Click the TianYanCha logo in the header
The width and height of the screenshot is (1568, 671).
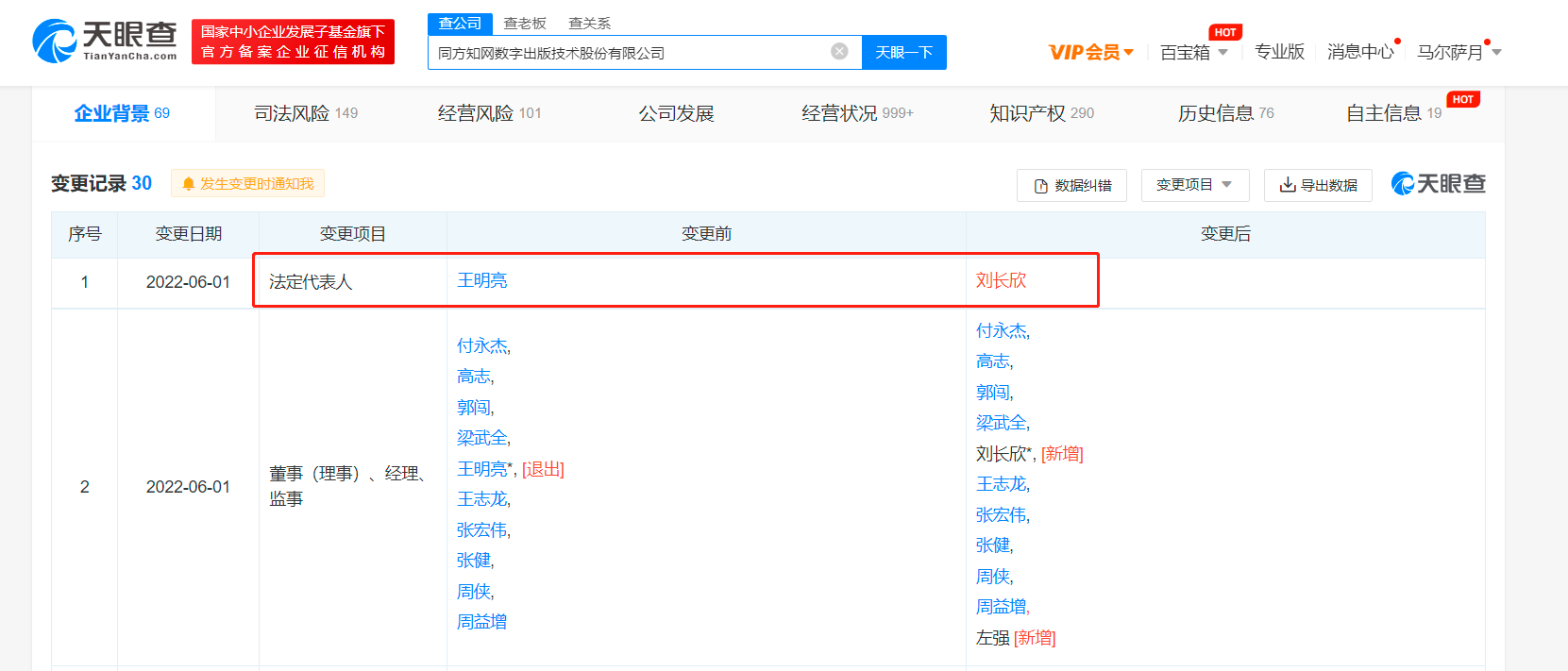click(x=105, y=42)
